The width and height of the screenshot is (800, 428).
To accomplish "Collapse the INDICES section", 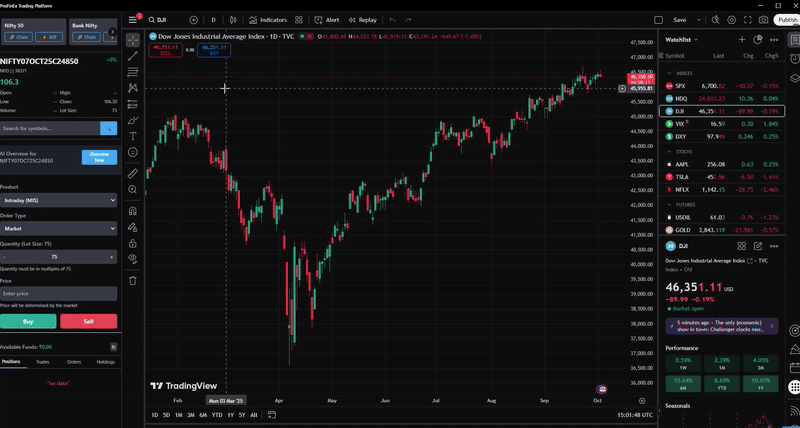I will click(x=670, y=73).
